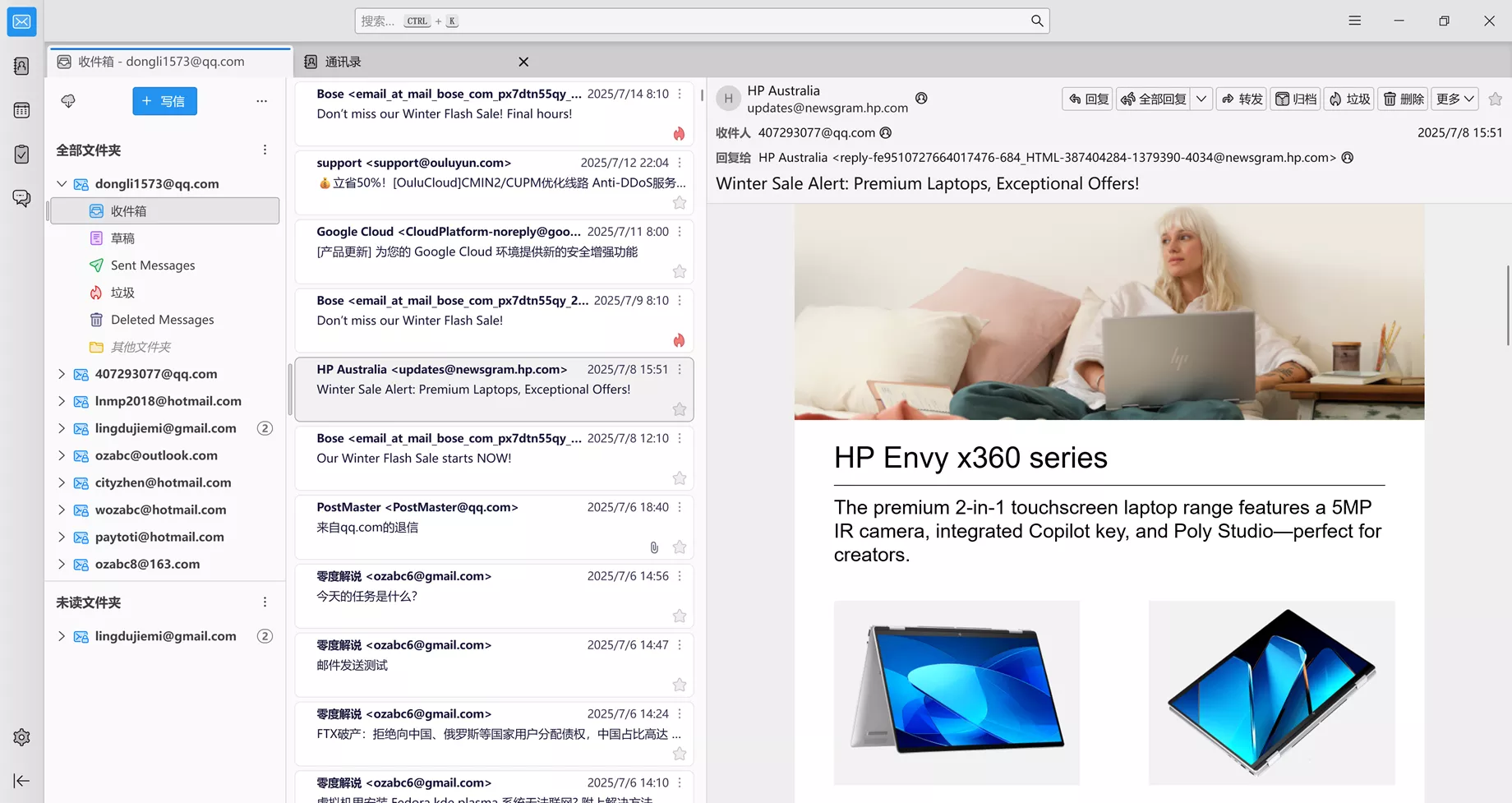Star the FTX破产 message
The image size is (1512, 803).
point(680,754)
